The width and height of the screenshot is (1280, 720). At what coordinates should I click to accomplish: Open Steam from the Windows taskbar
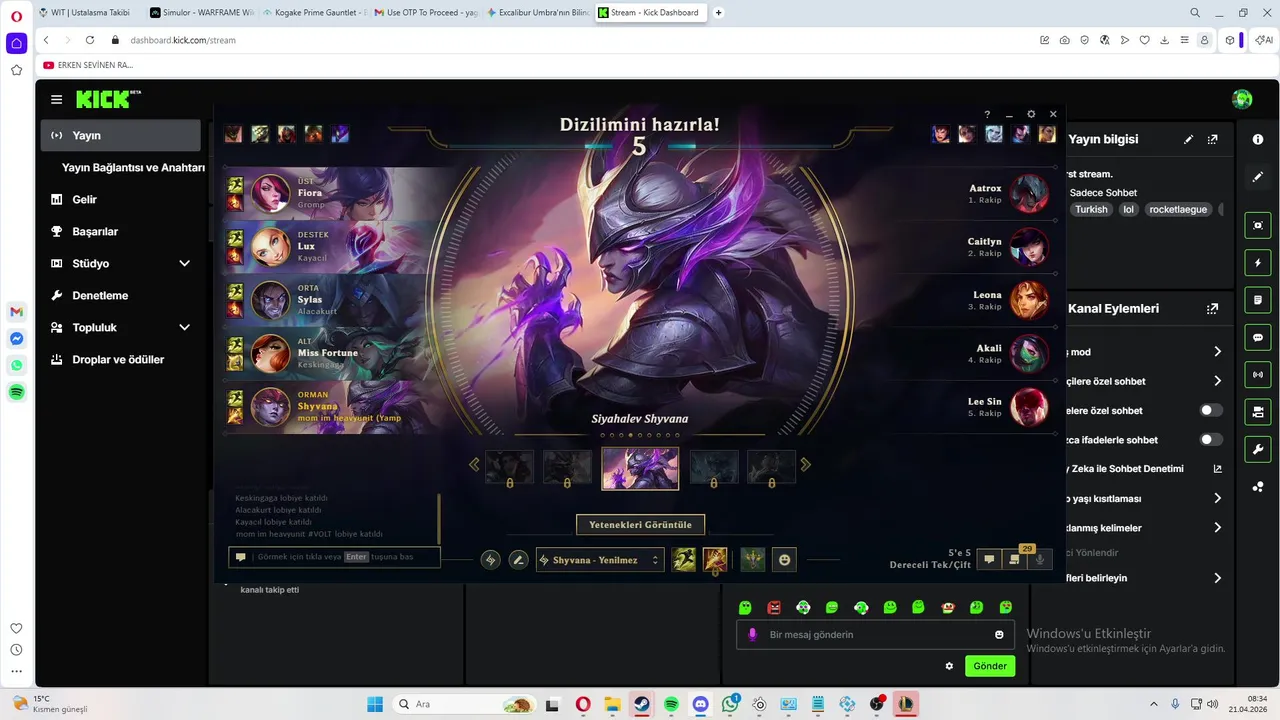click(642, 704)
